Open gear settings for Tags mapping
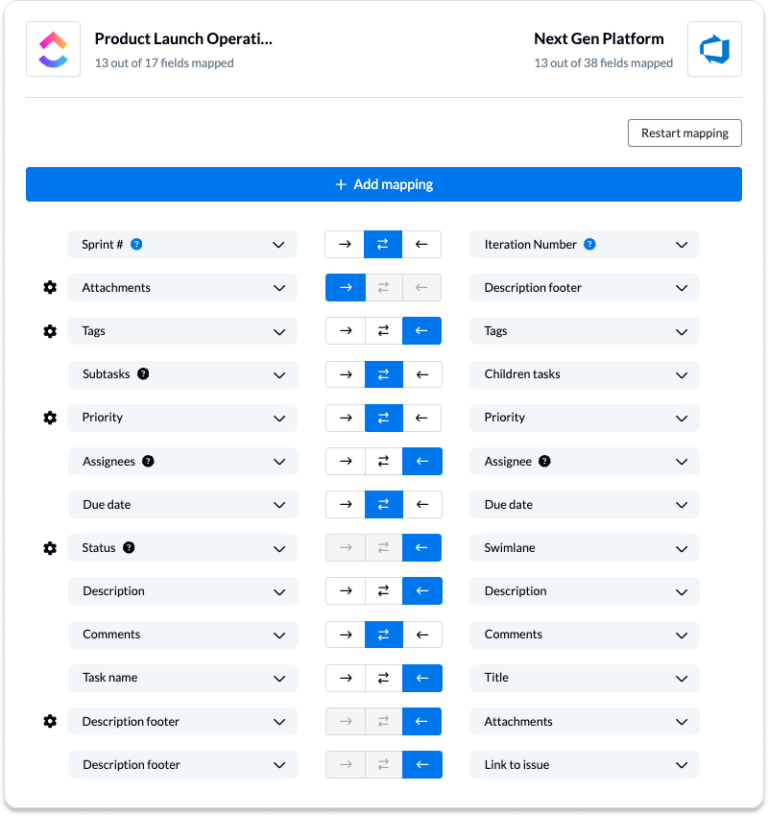Image resolution: width=768 pixels, height=816 pixels. [50, 331]
